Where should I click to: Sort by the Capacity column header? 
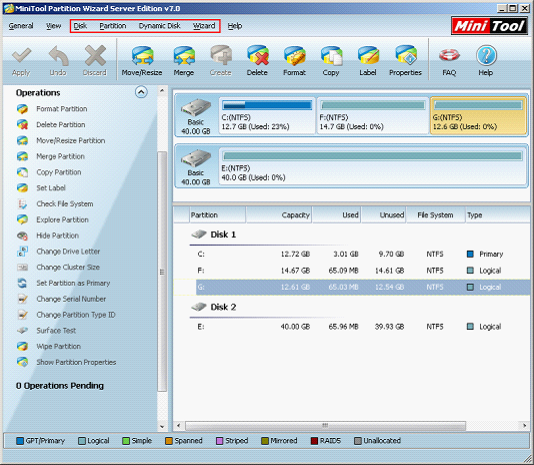[279, 215]
